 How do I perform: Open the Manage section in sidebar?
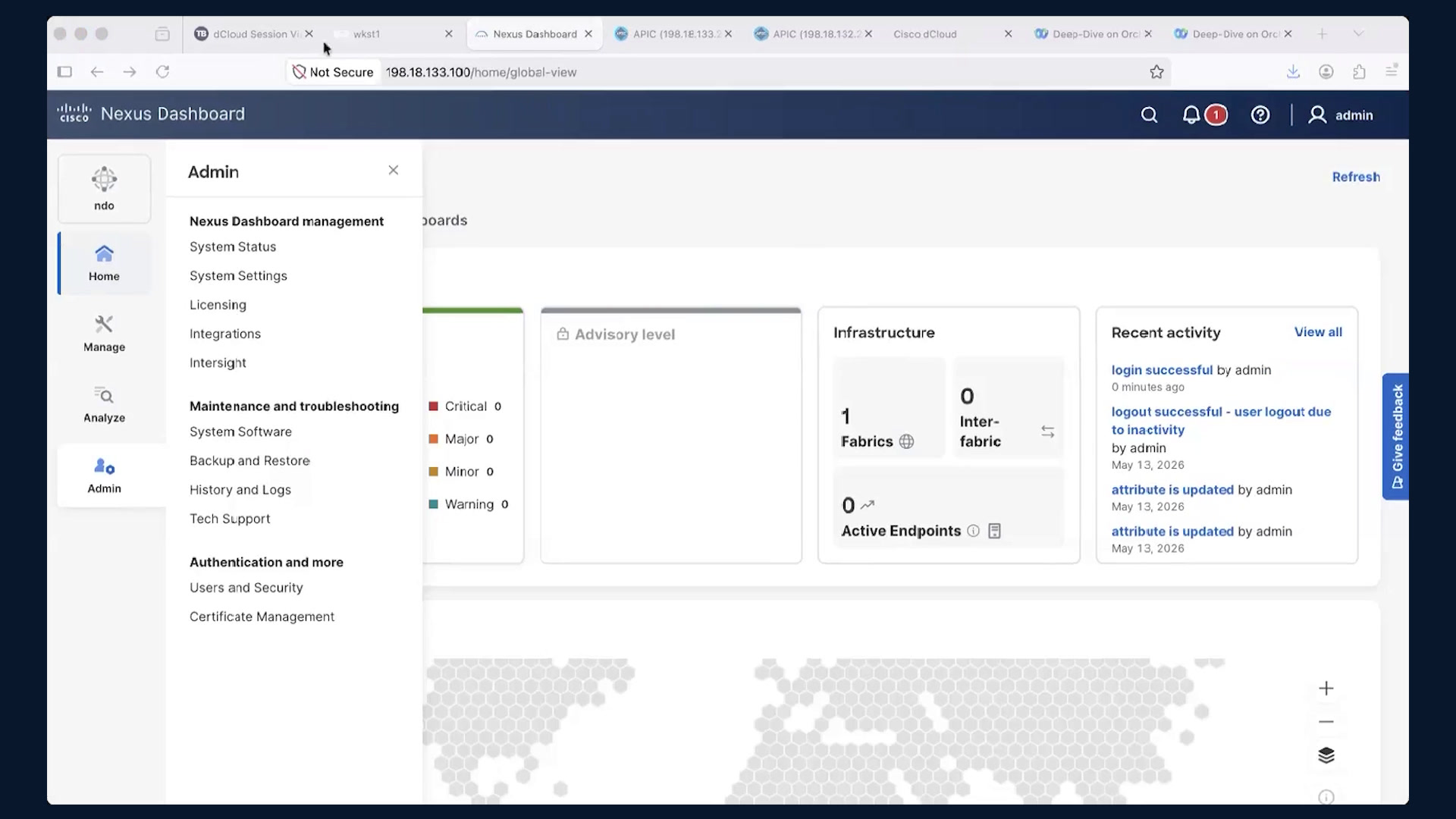104,334
